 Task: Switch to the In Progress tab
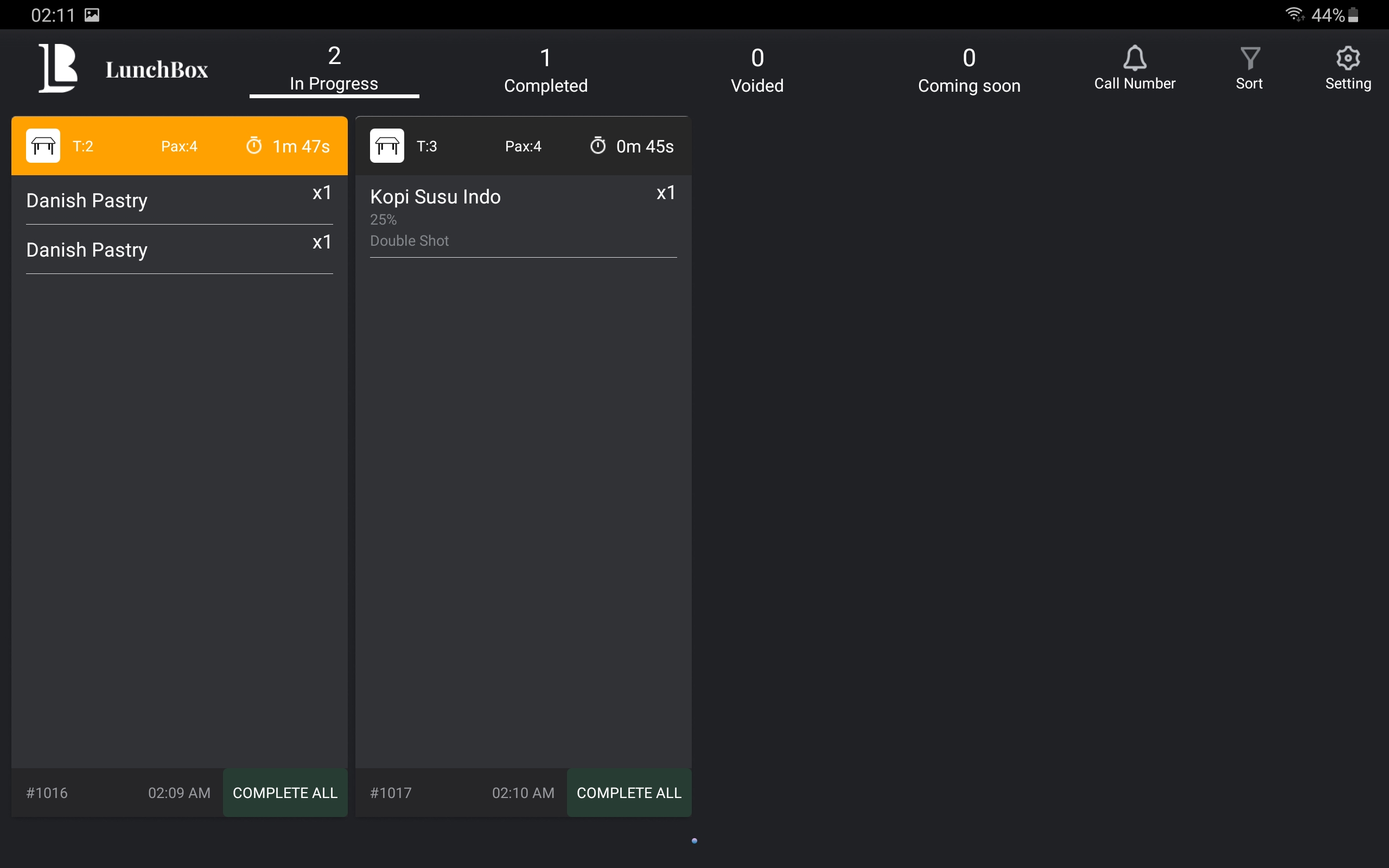tap(334, 69)
